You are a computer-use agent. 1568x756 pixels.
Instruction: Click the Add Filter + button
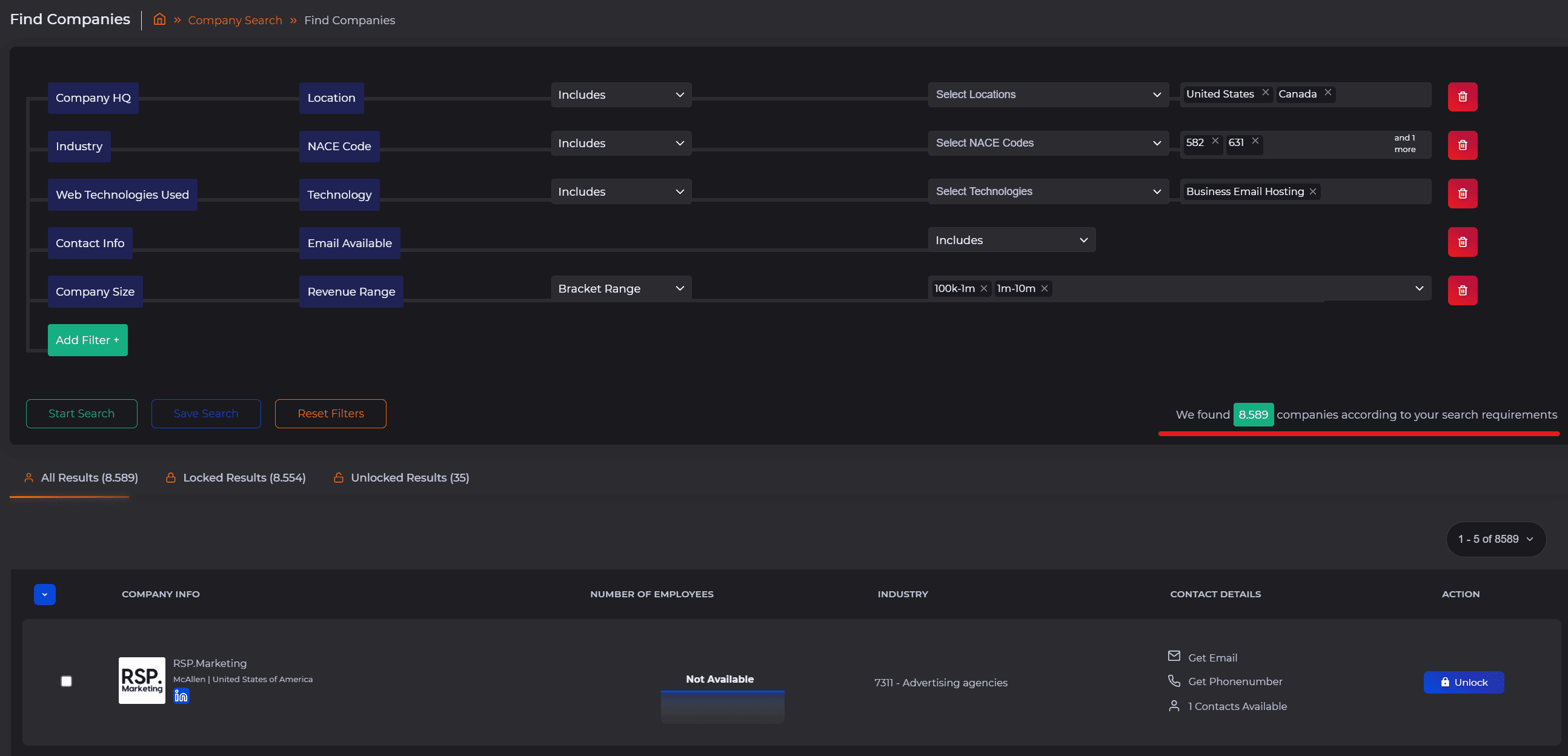pos(88,340)
